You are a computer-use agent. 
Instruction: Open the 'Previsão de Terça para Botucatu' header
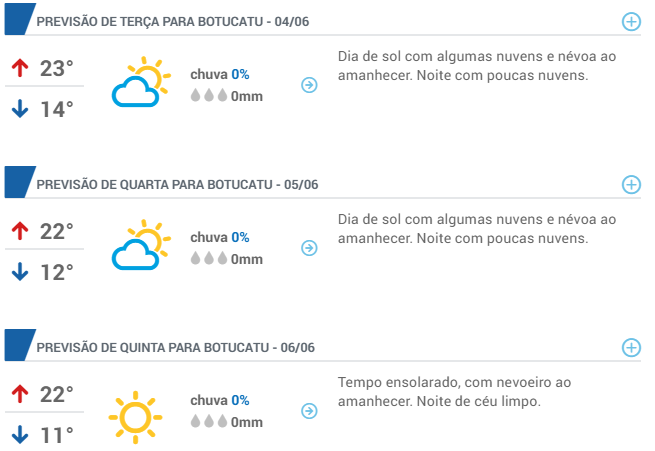click(x=173, y=22)
